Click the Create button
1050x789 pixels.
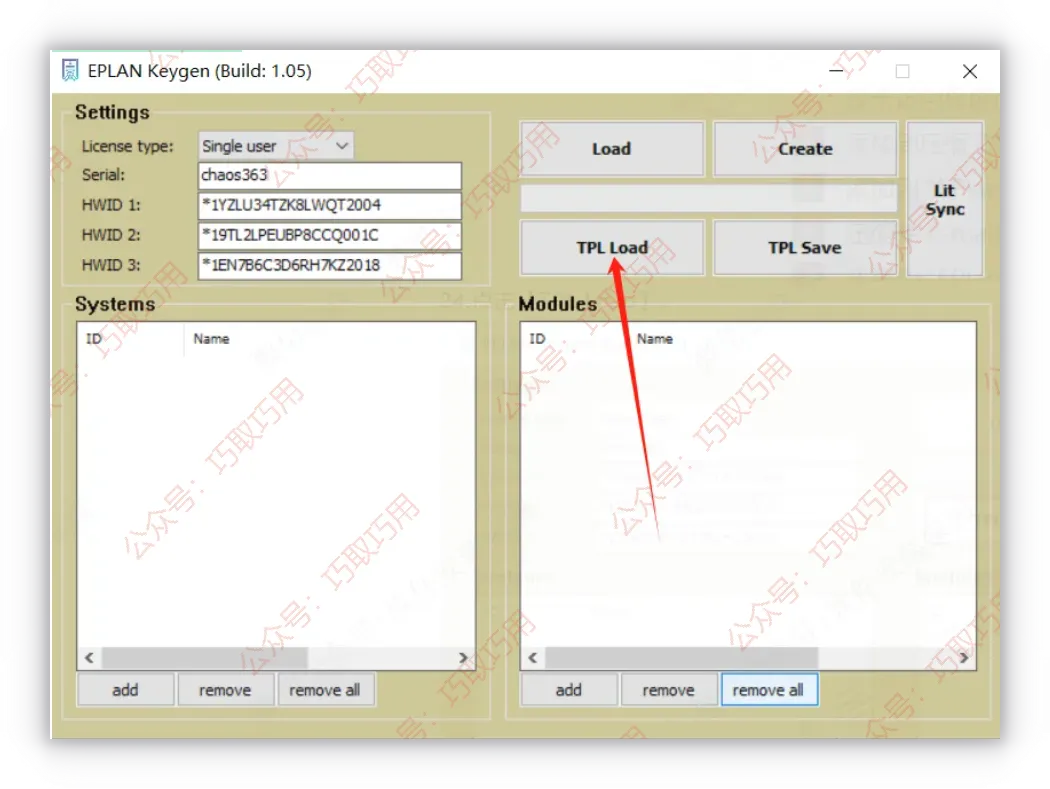tap(806, 149)
